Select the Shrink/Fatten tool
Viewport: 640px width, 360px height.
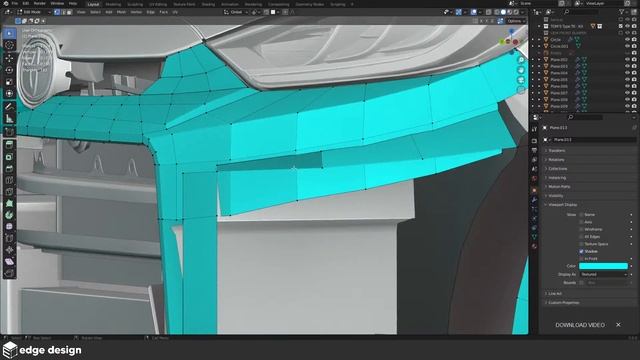pyautogui.click(x=9, y=250)
